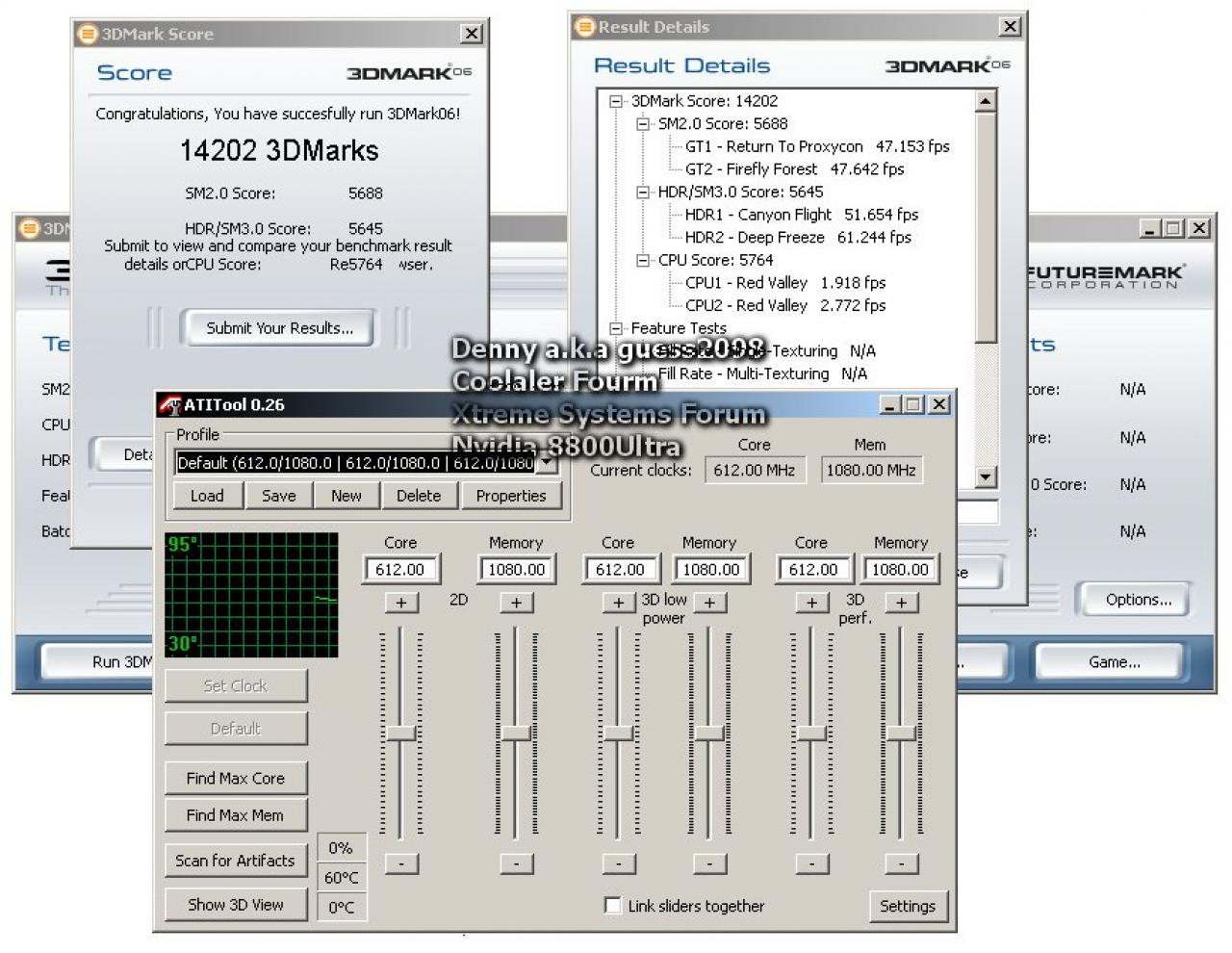Decrease 3D perf. Core with minus button
Screen dimensions: 1232x953
pyautogui.click(x=811, y=863)
